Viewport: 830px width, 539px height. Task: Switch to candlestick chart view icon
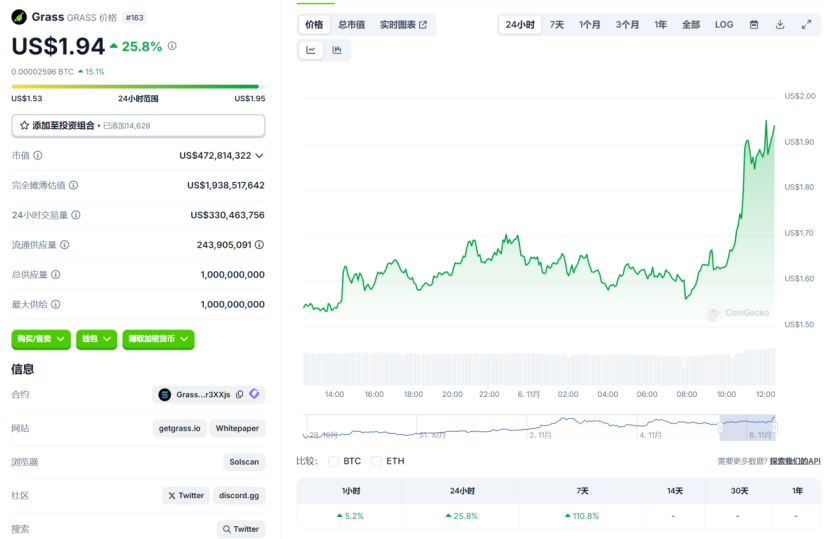[337, 50]
